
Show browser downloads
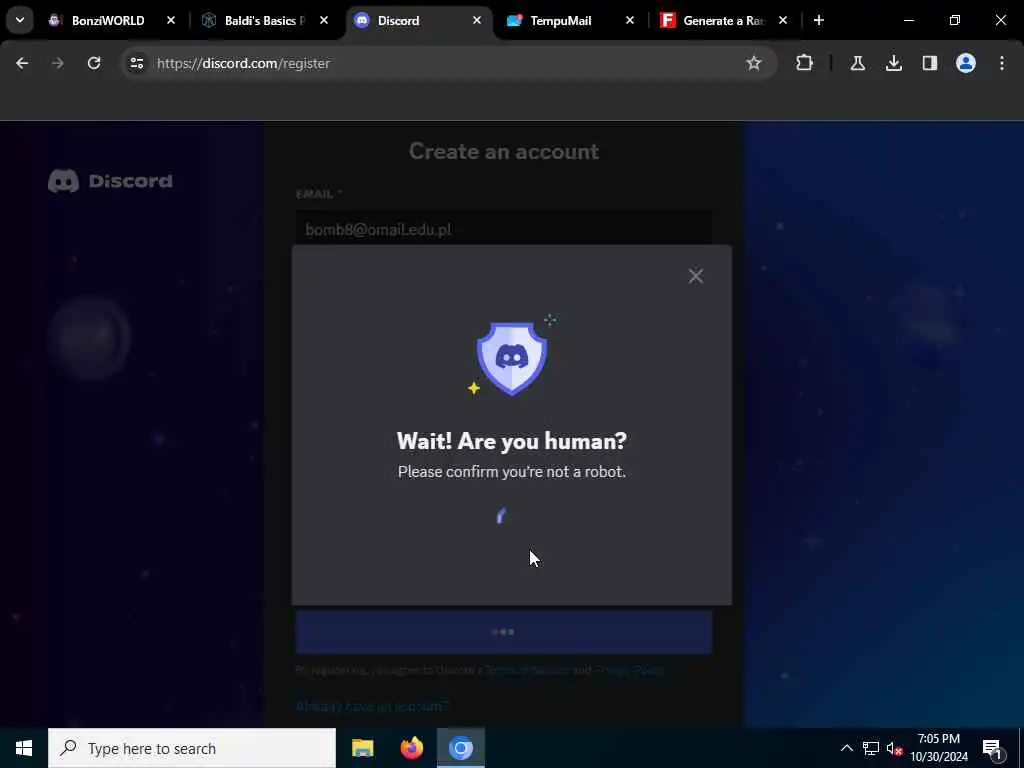[x=893, y=63]
